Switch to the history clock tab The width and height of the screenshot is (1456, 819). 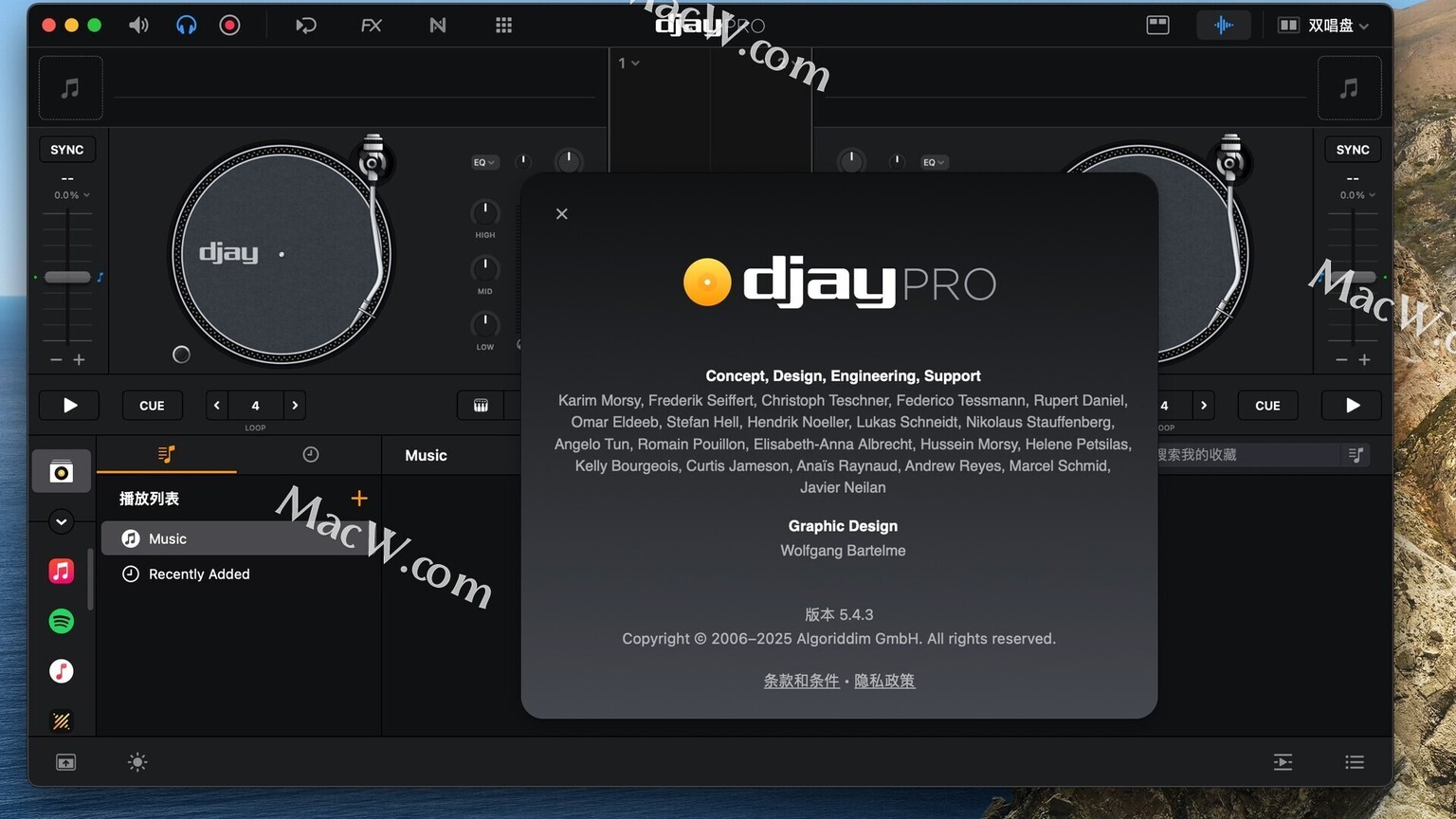(x=311, y=455)
